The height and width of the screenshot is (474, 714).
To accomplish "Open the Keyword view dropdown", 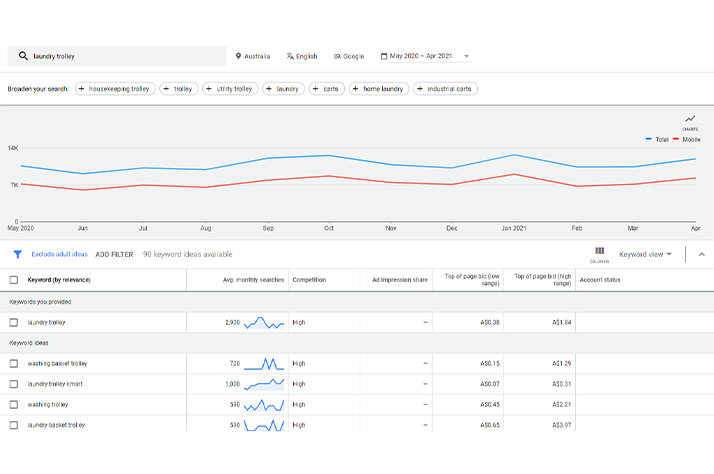I will [x=645, y=254].
